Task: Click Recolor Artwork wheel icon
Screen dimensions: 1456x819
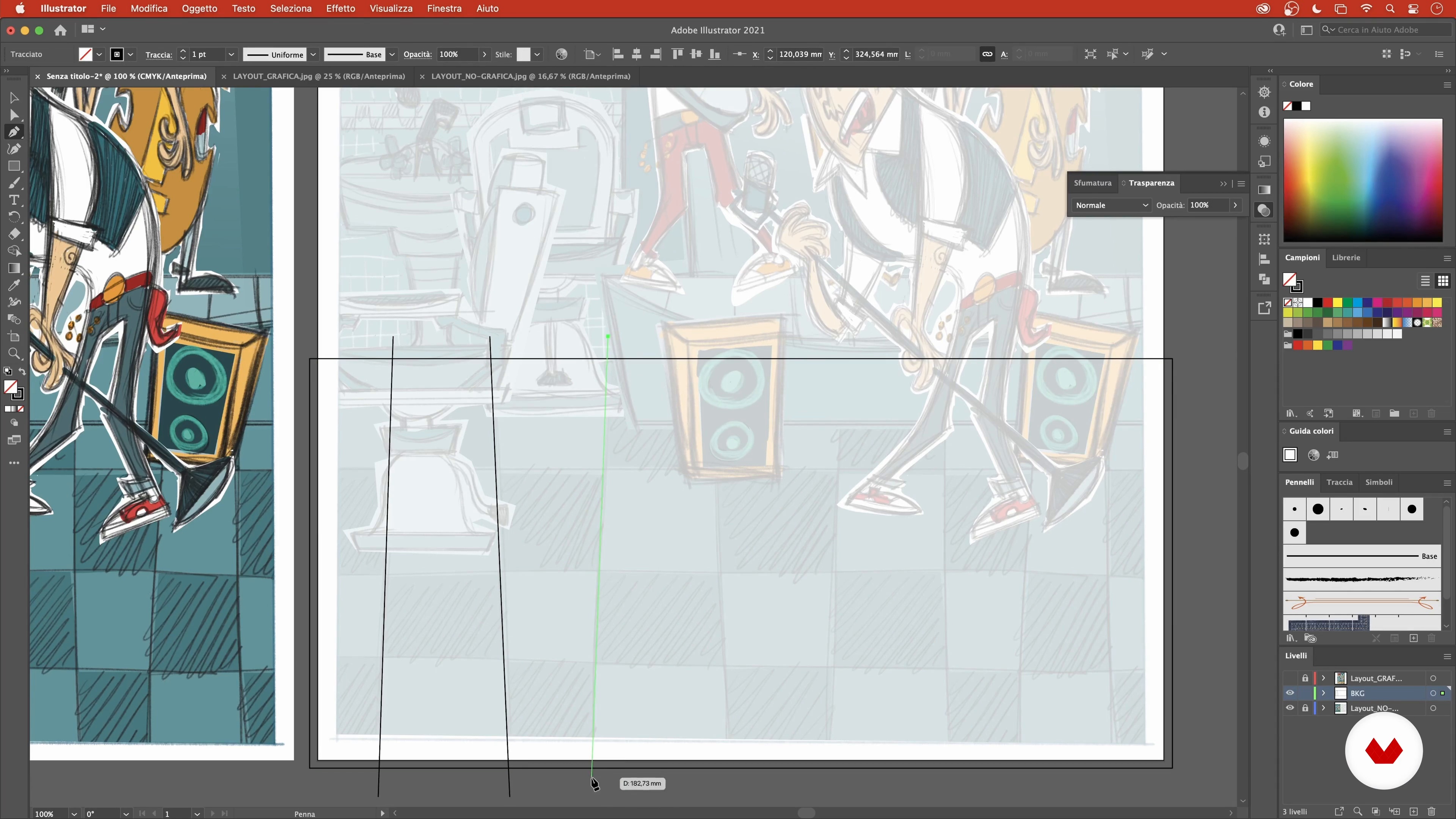Action: (561, 54)
